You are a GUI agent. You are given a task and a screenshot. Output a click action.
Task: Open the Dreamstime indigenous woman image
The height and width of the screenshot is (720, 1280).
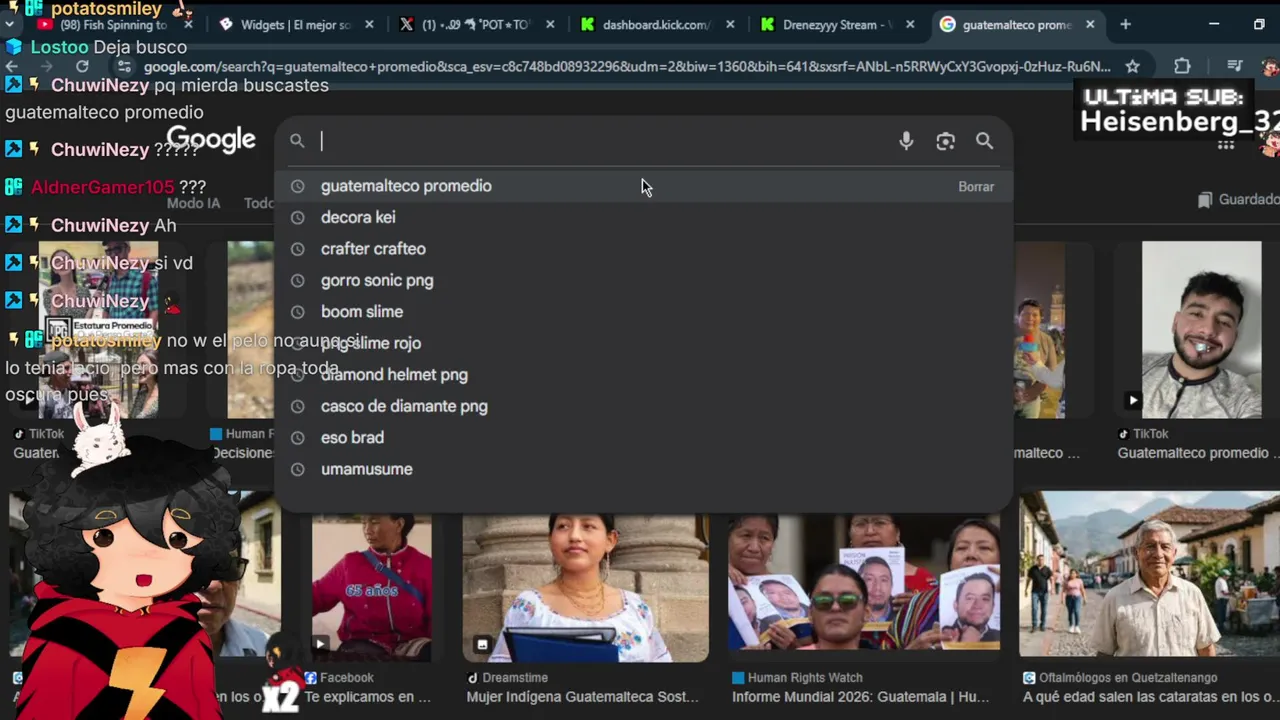click(585, 588)
